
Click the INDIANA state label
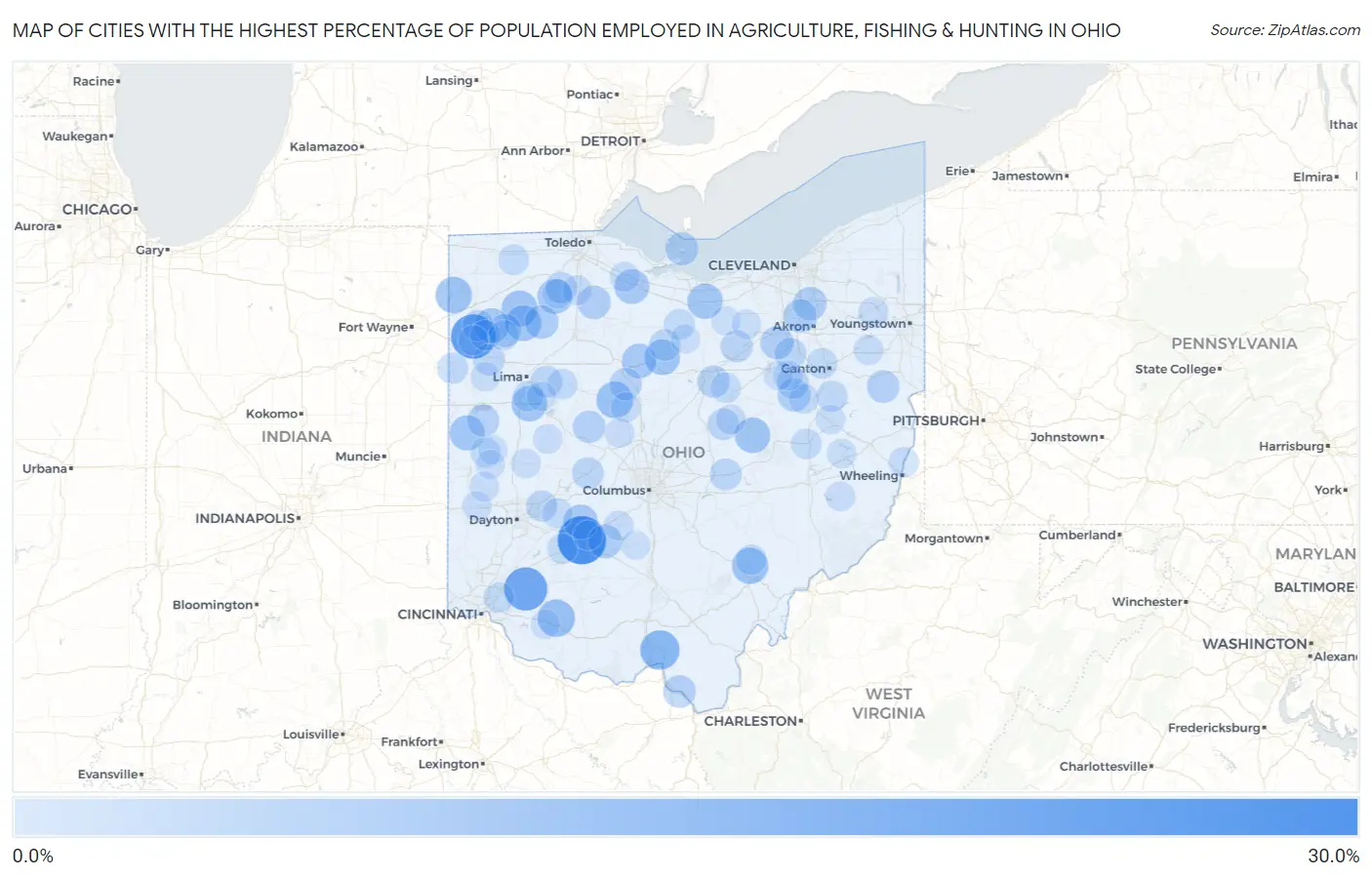[x=297, y=437]
